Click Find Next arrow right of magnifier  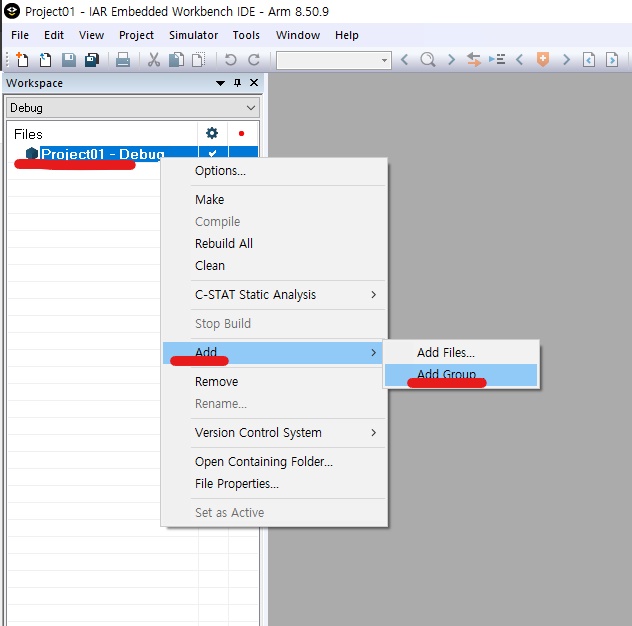click(x=451, y=60)
